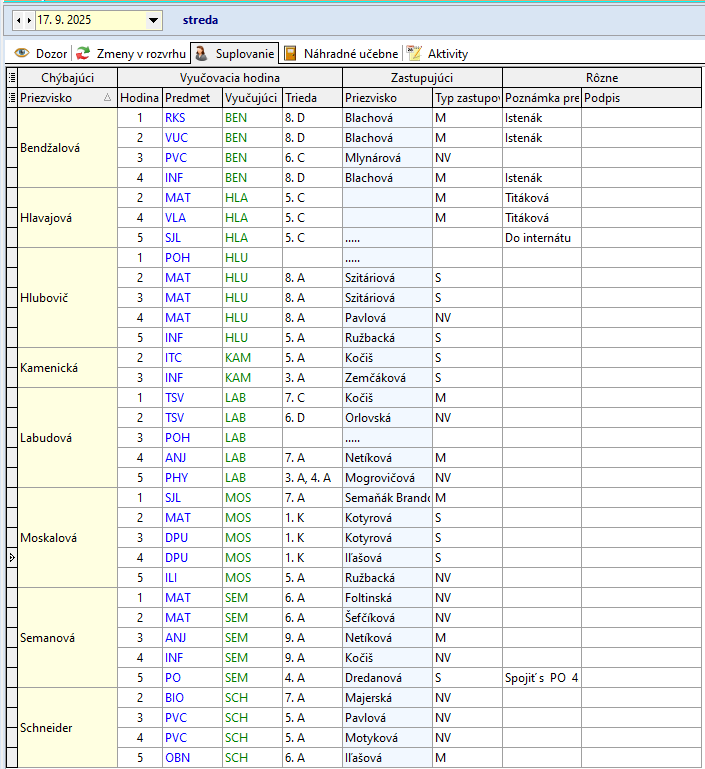Click subject OBN in Schneider row
The image size is (705, 769).
(x=192, y=758)
